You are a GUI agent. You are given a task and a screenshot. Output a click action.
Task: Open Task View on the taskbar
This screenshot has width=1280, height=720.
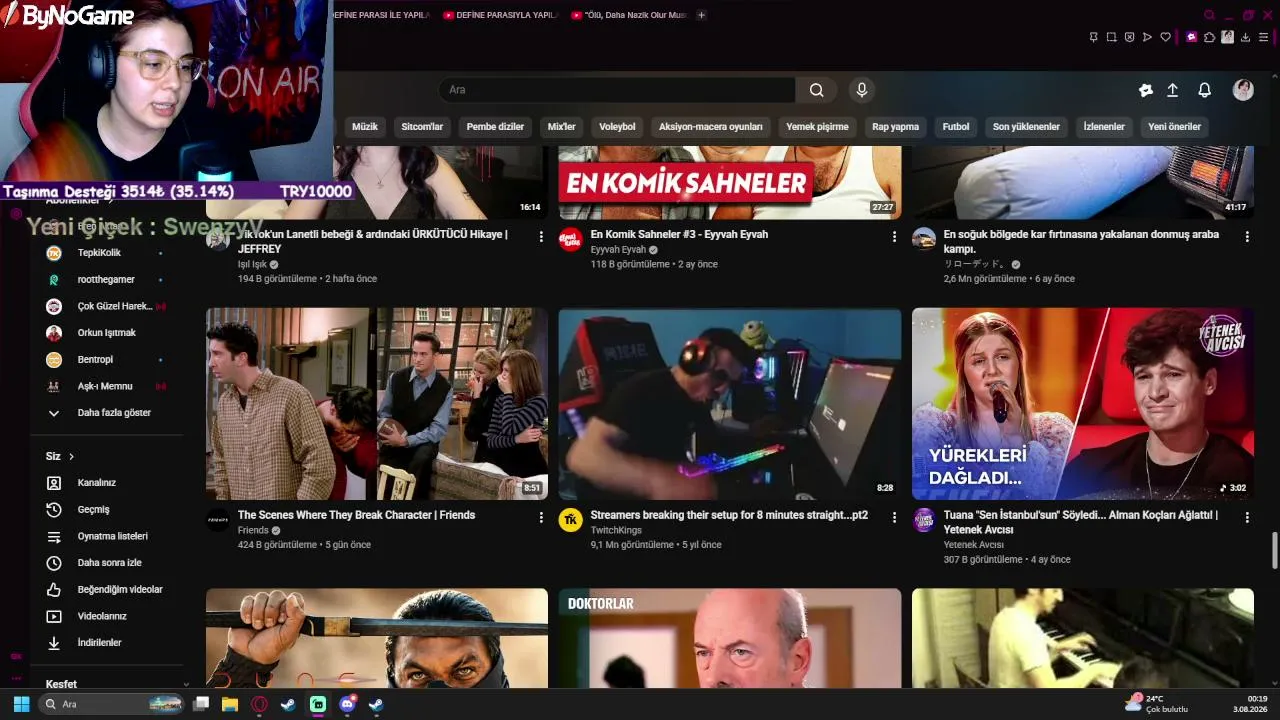(x=201, y=704)
